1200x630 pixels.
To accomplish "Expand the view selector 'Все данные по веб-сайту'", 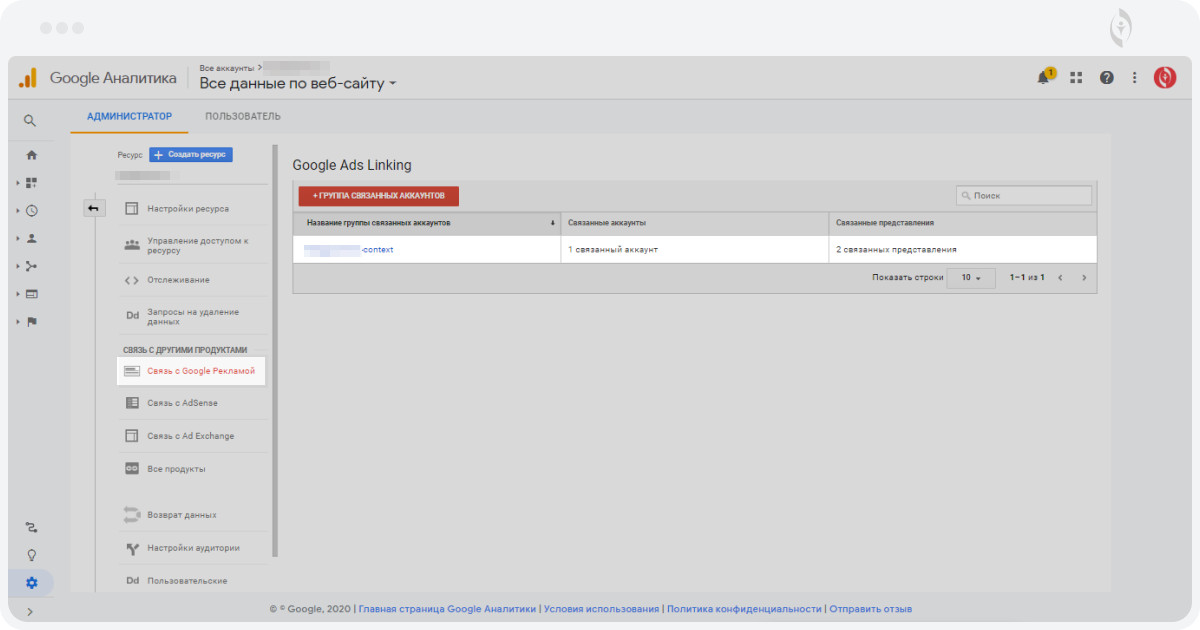I will coord(298,84).
